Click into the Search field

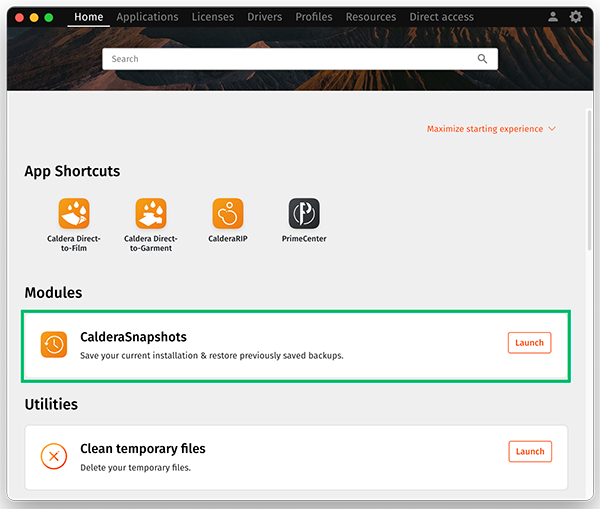pyautogui.click(x=300, y=59)
